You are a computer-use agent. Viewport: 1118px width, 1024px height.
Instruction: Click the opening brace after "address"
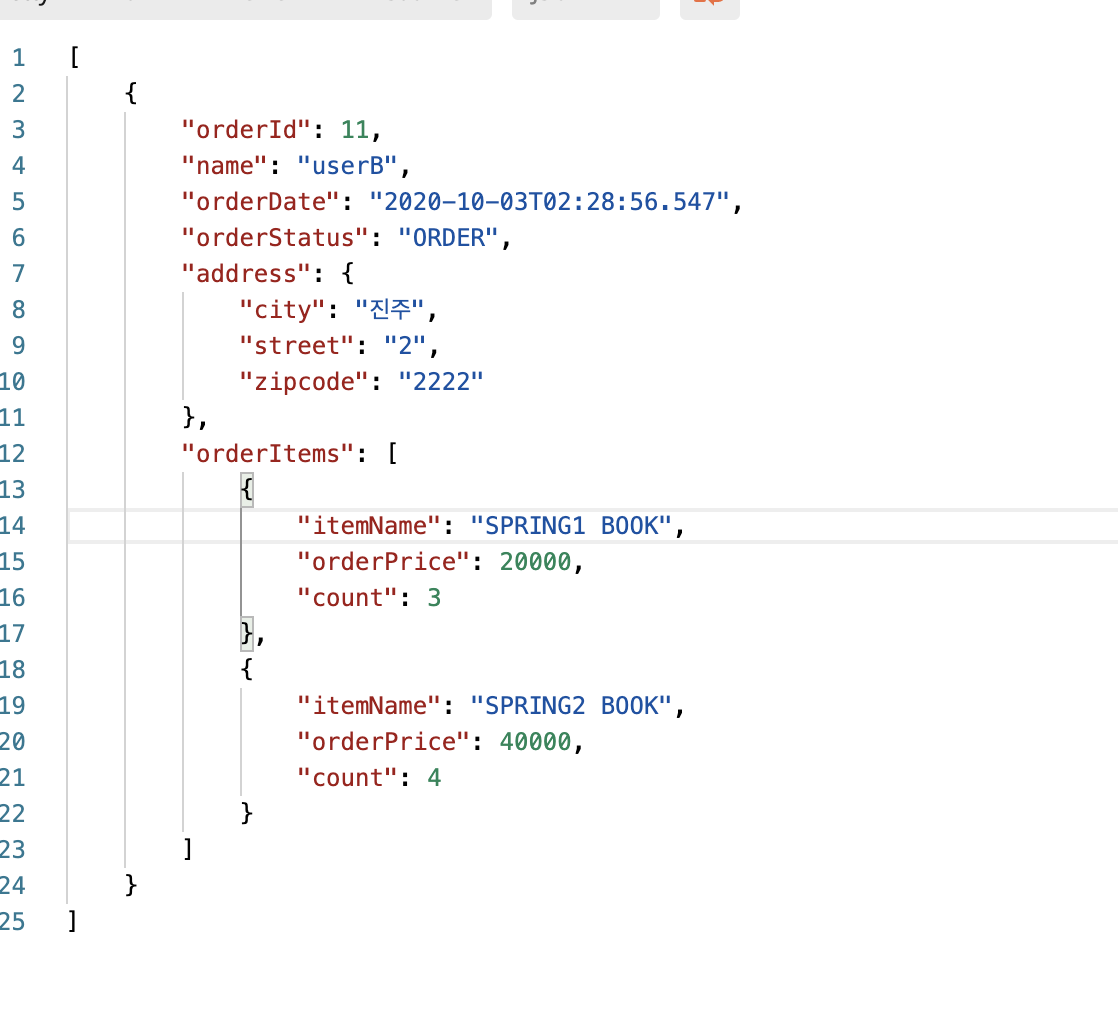347,274
